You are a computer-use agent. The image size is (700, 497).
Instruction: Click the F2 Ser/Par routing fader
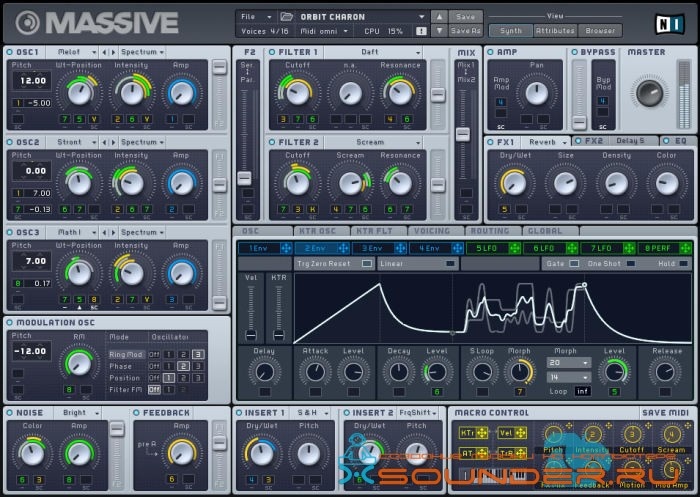click(x=244, y=178)
